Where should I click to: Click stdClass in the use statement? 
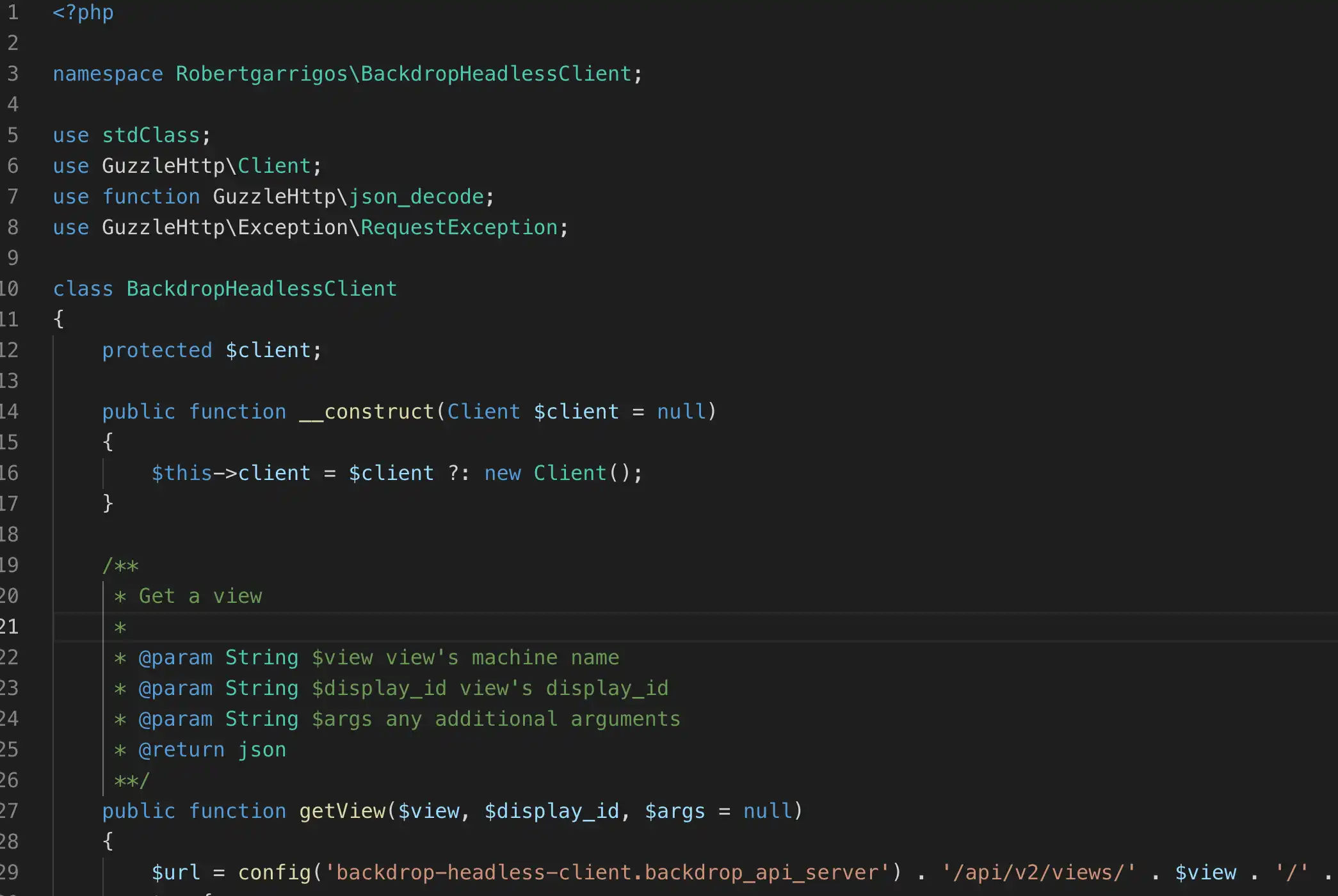(x=151, y=135)
